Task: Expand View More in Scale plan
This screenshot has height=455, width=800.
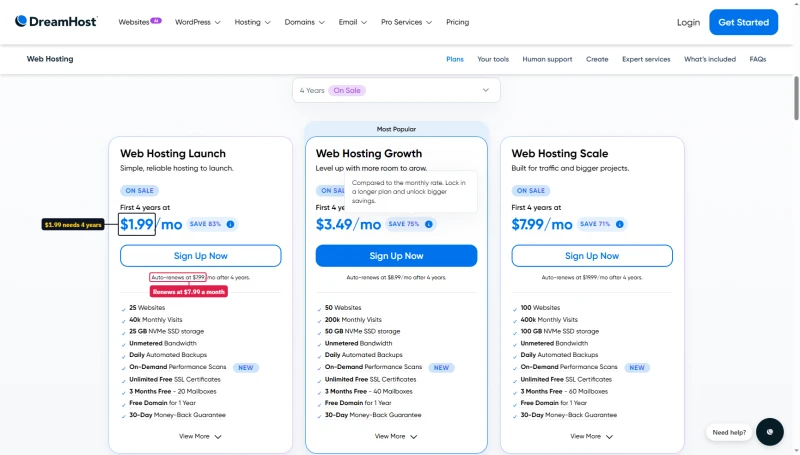Action: 591,437
